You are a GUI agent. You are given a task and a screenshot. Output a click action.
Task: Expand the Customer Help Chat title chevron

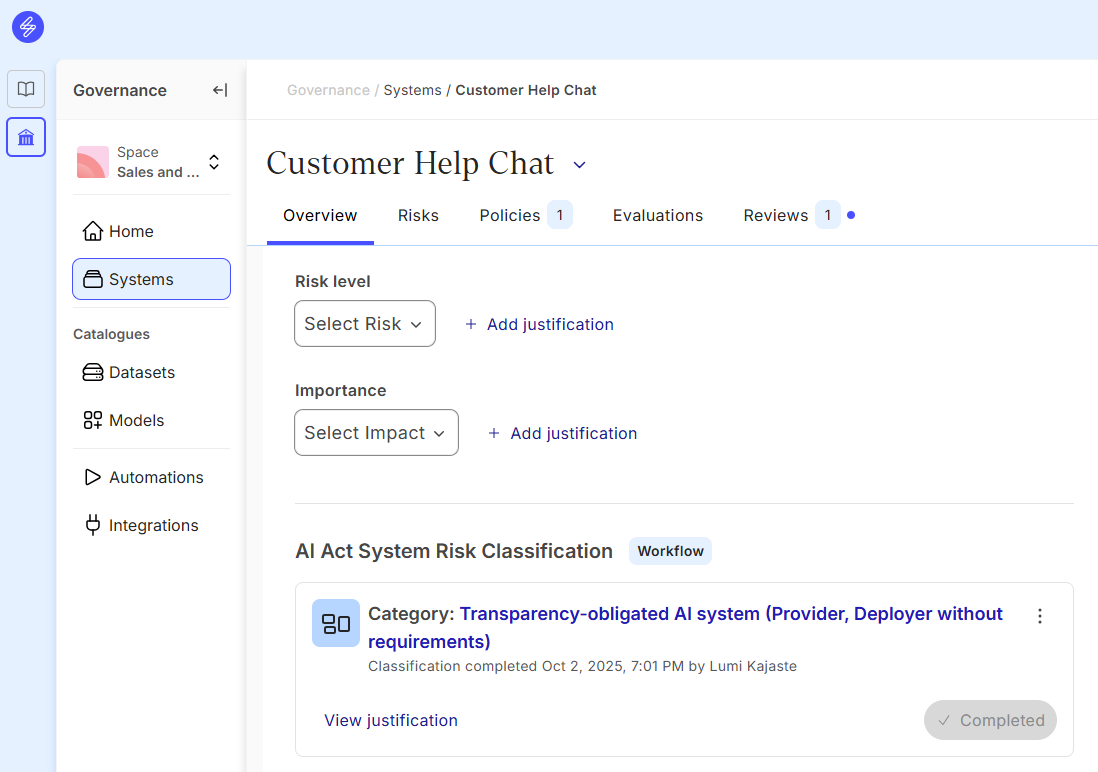pos(579,165)
